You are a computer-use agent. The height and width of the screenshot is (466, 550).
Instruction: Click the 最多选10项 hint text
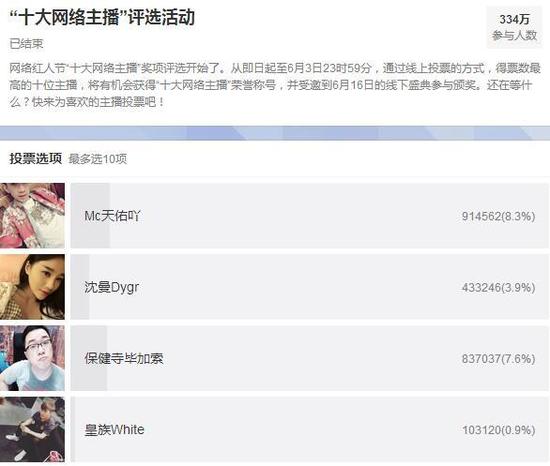98,159
